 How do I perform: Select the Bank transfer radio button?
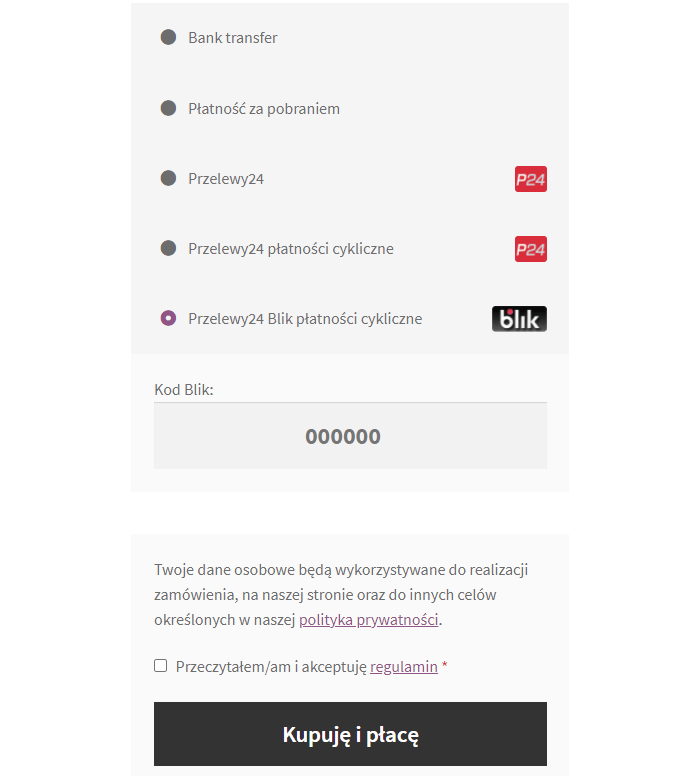[x=168, y=37]
